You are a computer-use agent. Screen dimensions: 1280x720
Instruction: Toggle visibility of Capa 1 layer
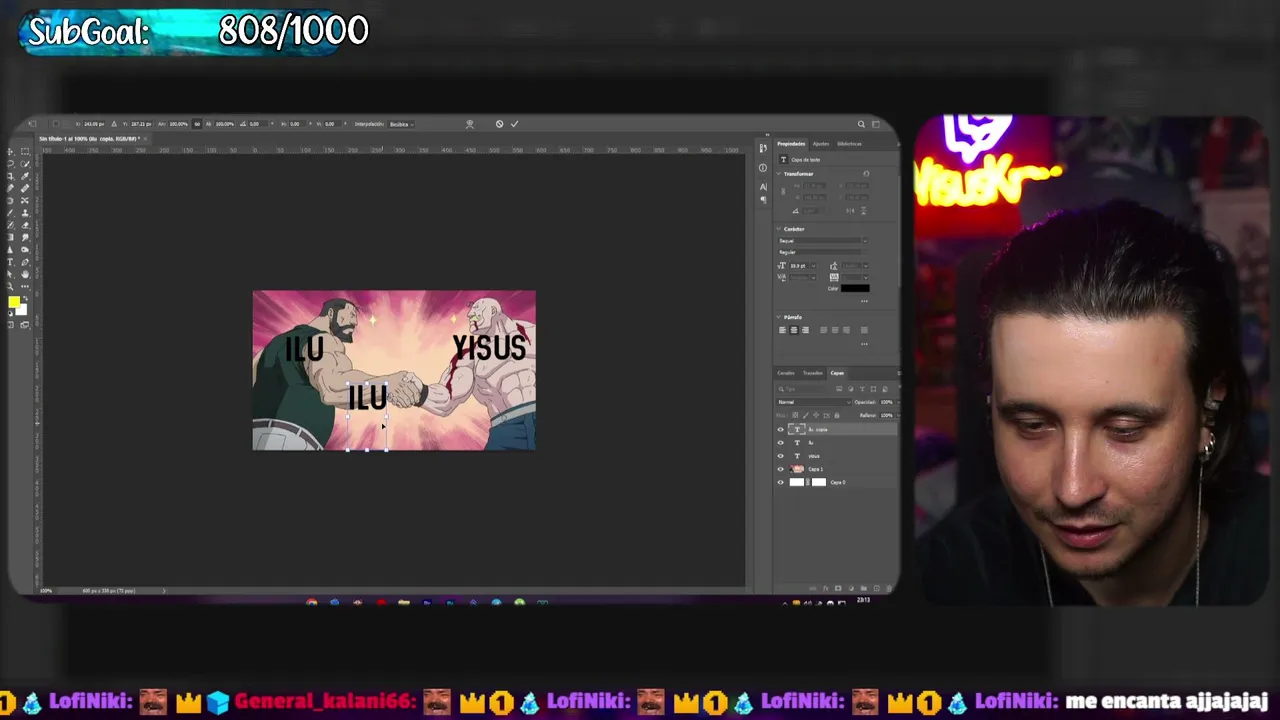781,469
